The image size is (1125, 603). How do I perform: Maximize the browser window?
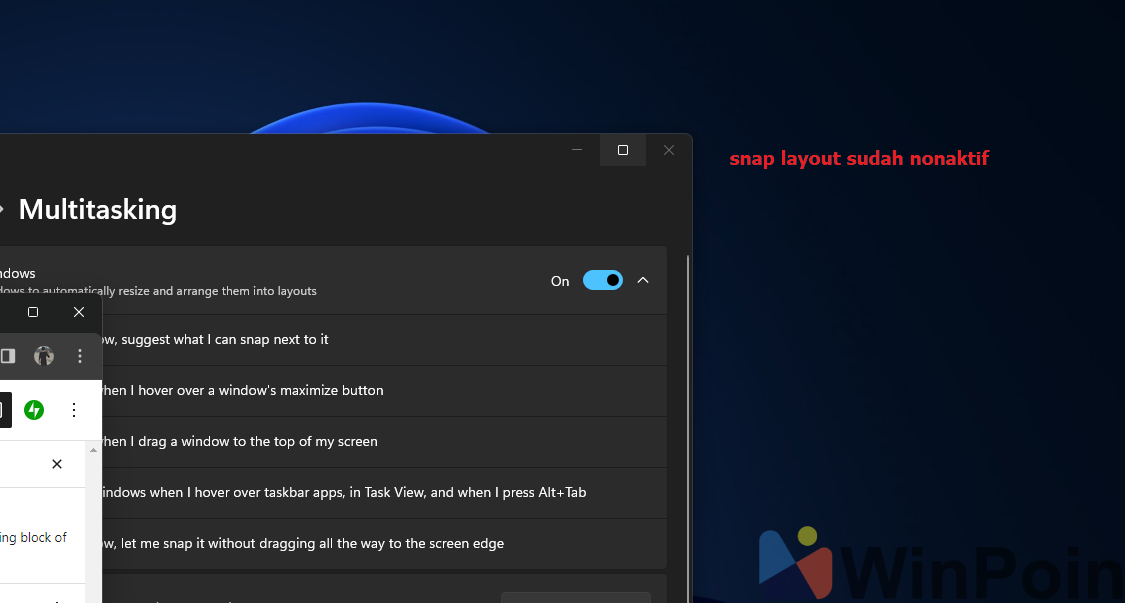33,312
